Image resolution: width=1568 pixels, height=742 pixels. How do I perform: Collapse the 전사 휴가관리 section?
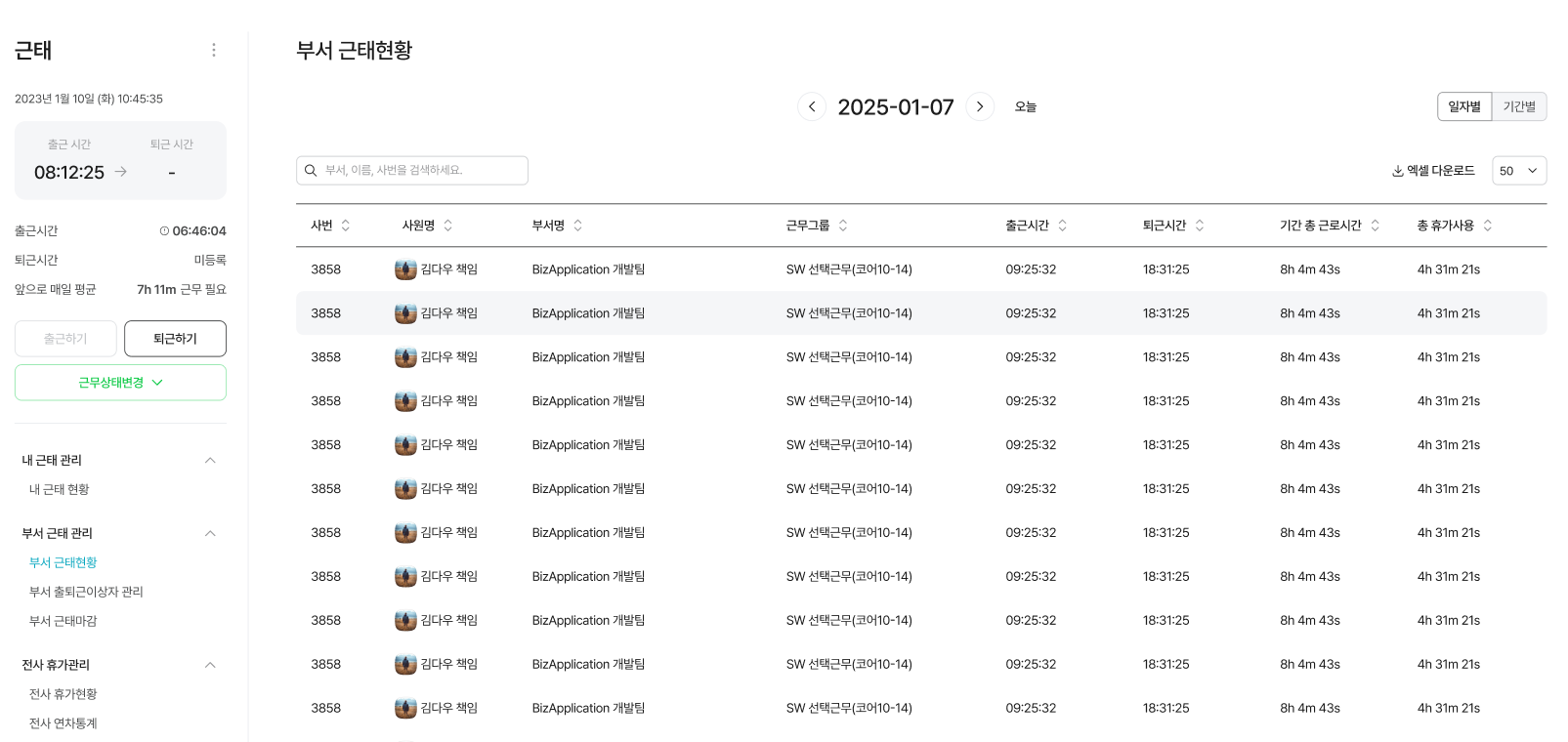click(x=210, y=666)
